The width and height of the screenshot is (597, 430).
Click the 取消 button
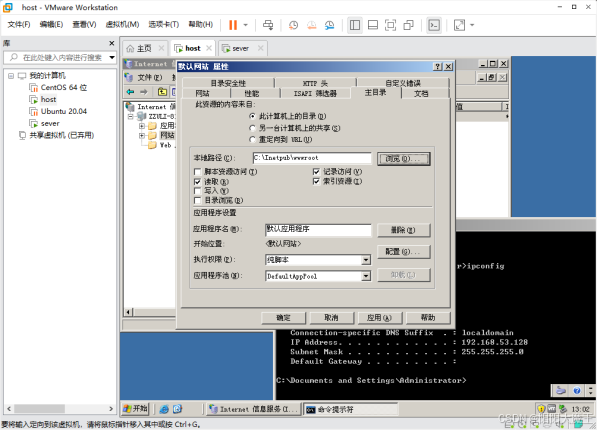click(331, 318)
